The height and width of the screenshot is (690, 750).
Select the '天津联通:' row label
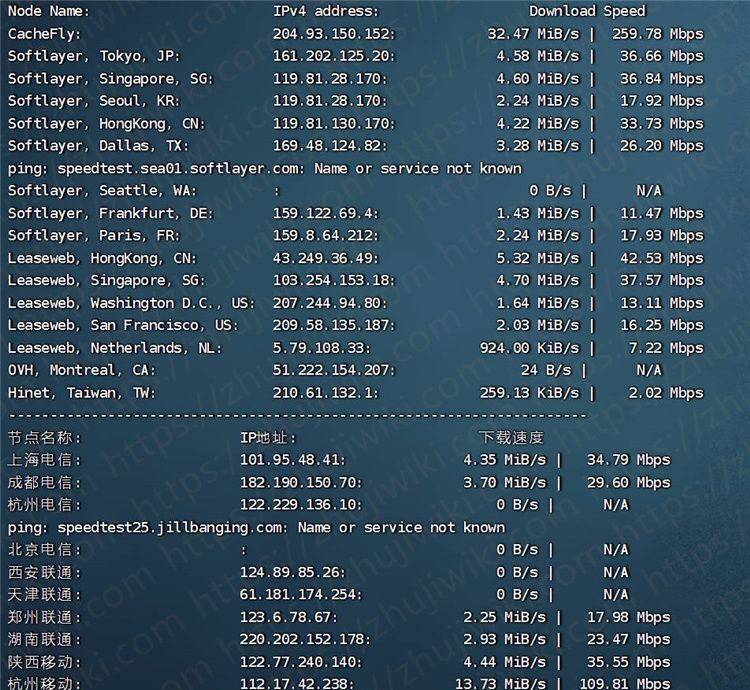(44, 595)
